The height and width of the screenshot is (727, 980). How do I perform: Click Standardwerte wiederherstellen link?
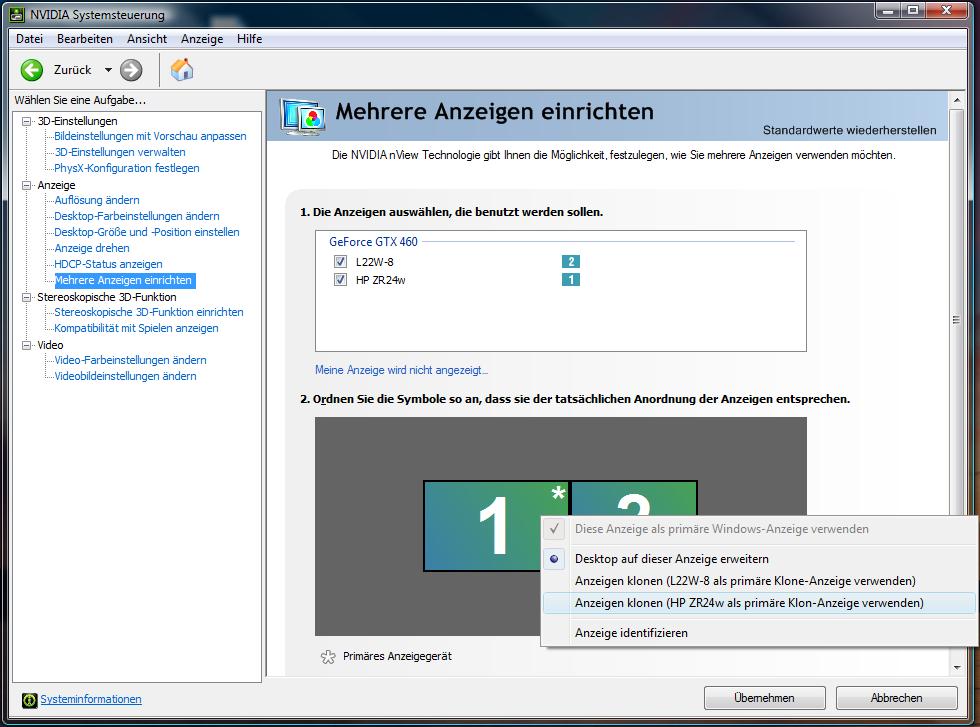coord(849,130)
